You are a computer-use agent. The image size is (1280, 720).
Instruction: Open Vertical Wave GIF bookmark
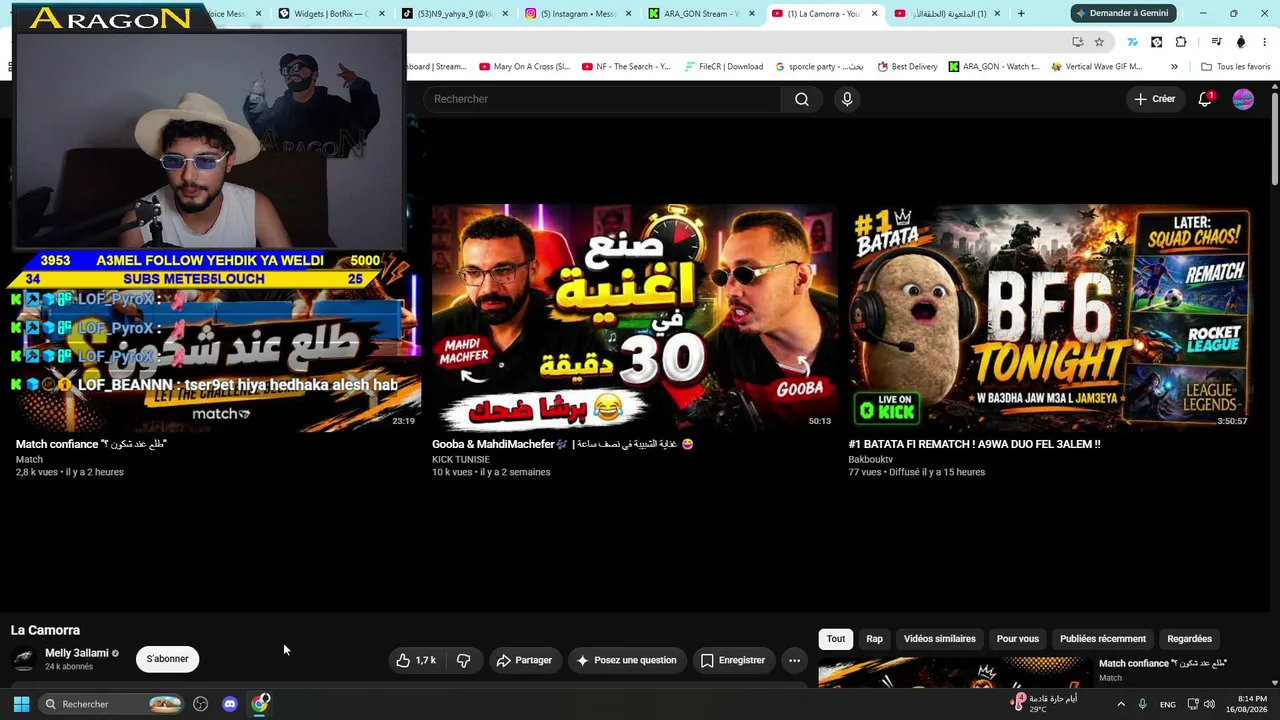[x=1097, y=67]
